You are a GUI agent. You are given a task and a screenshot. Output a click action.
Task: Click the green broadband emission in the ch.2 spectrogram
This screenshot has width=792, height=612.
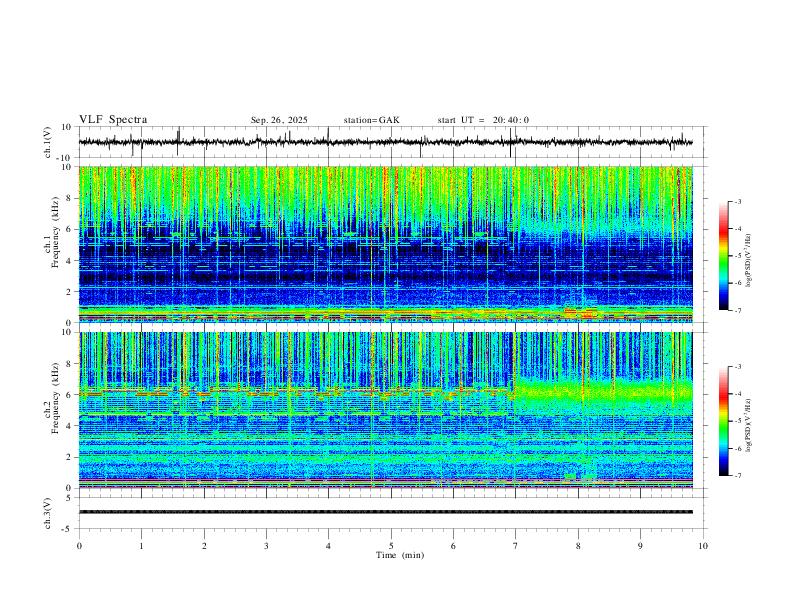[x=603, y=394]
